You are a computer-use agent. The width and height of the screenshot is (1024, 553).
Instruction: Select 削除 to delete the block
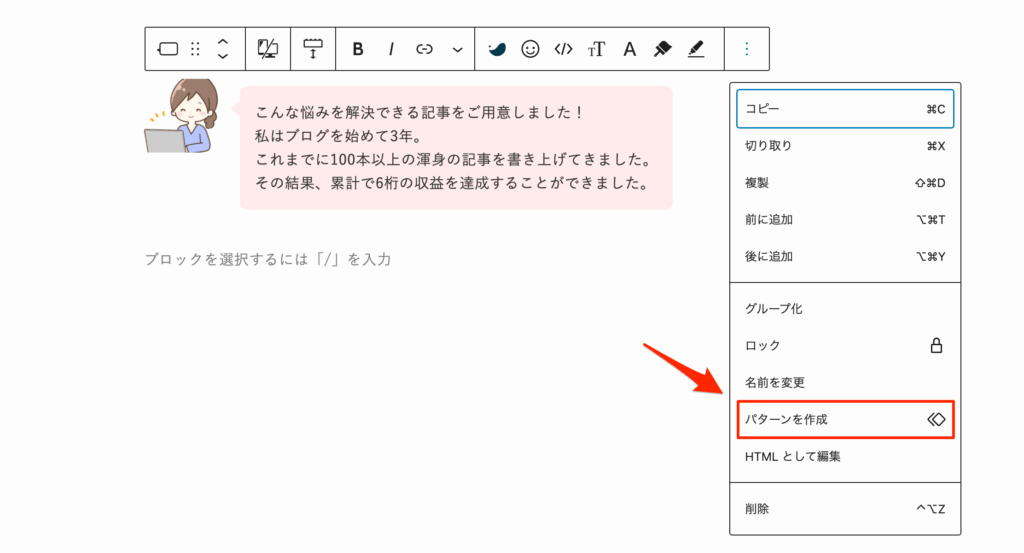click(845, 509)
